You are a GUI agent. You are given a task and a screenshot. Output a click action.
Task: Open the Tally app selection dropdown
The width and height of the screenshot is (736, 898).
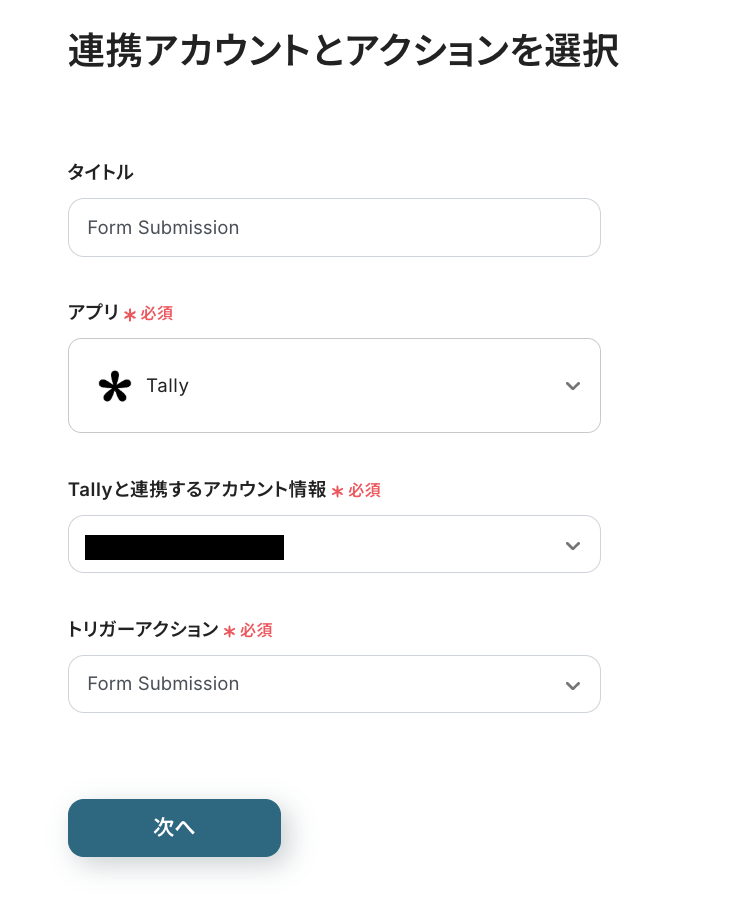[334, 386]
